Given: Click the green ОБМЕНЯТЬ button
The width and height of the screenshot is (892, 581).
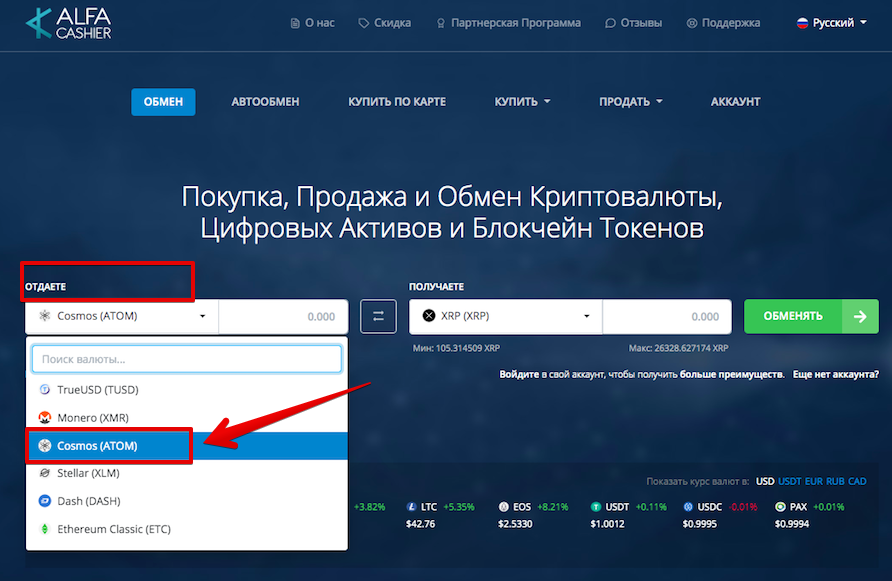Looking at the screenshot, I should pos(811,316).
